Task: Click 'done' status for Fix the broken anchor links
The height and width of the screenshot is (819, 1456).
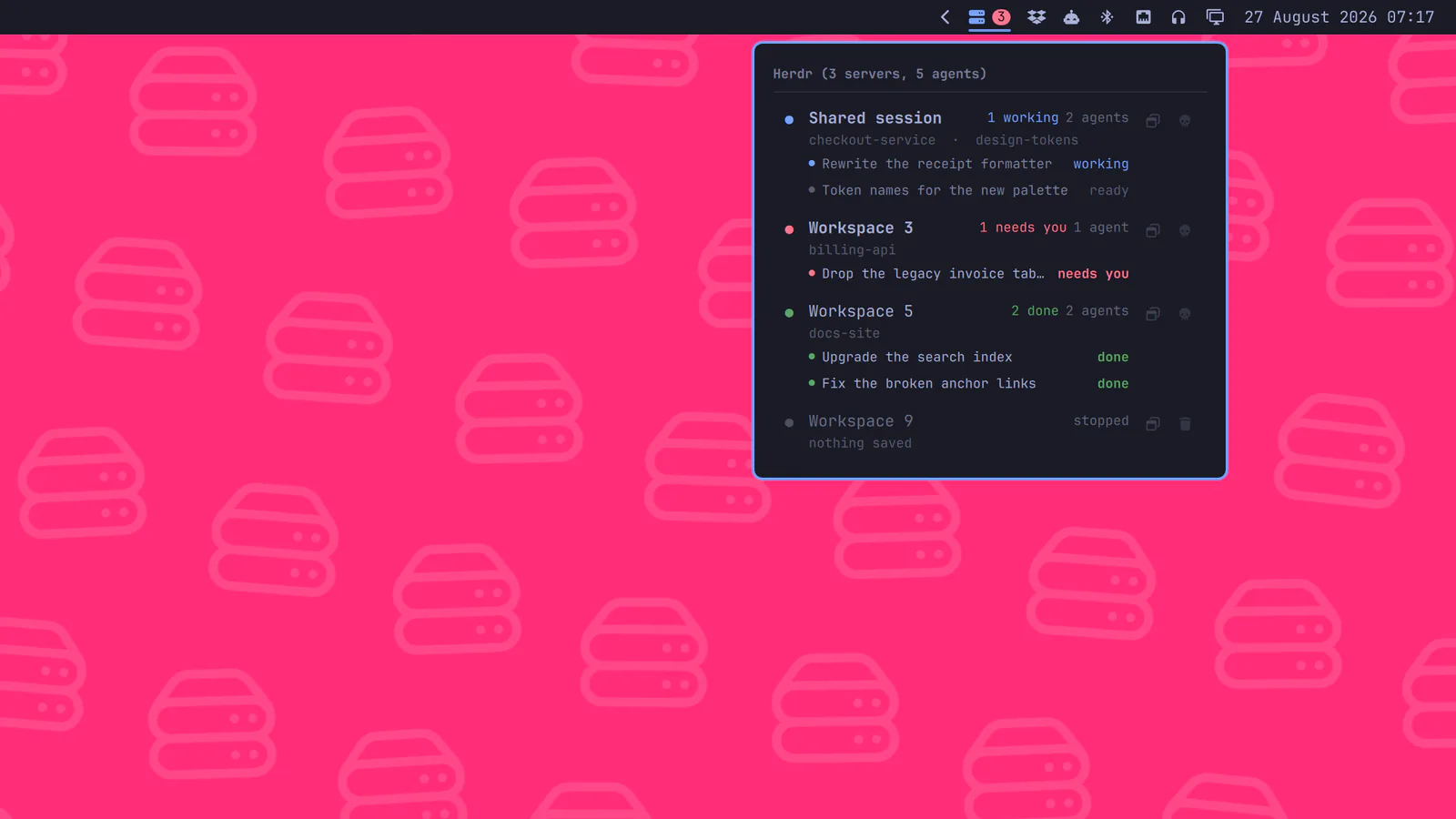Action: tap(1113, 384)
